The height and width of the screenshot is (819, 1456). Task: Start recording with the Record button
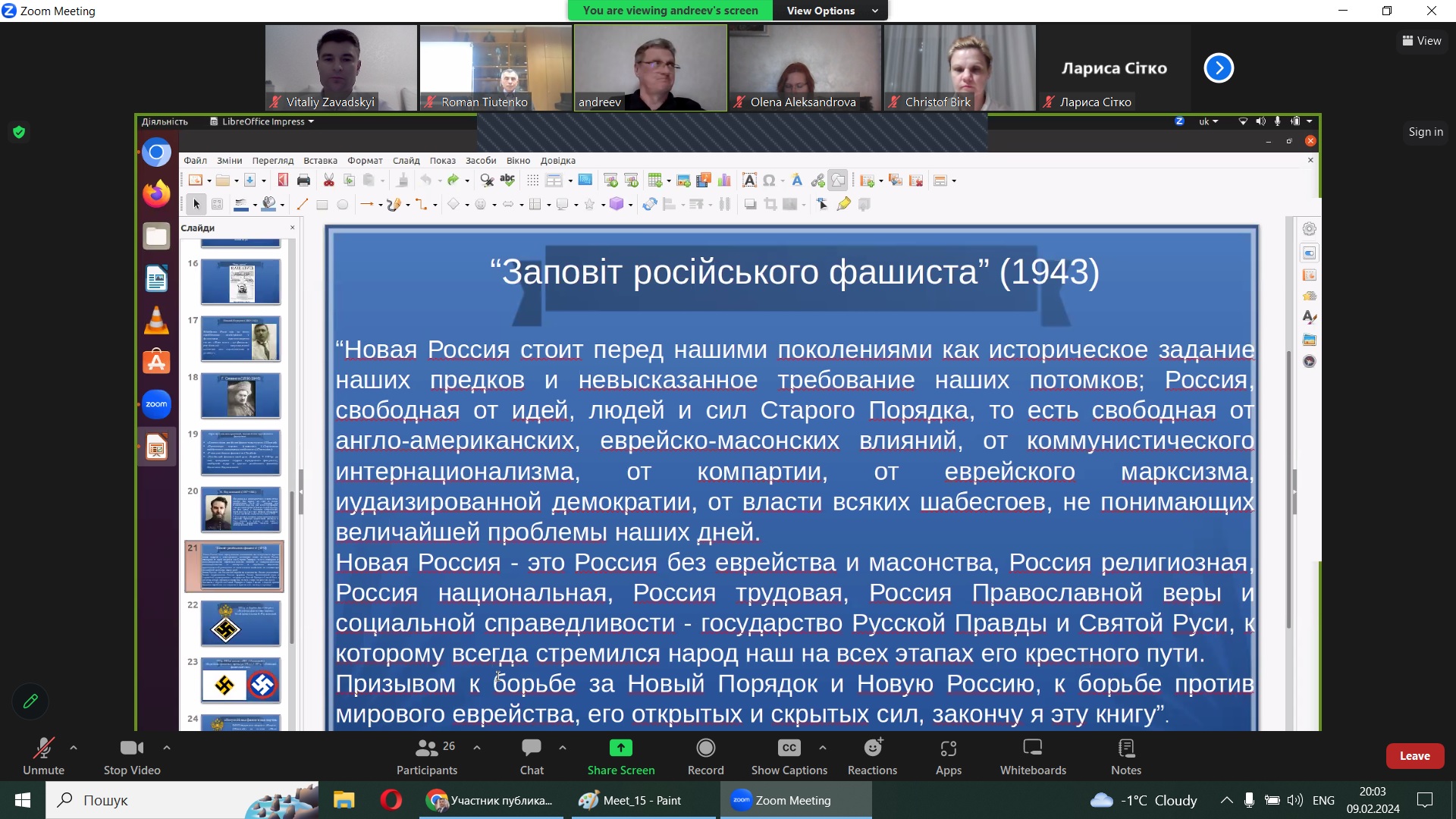click(x=705, y=756)
